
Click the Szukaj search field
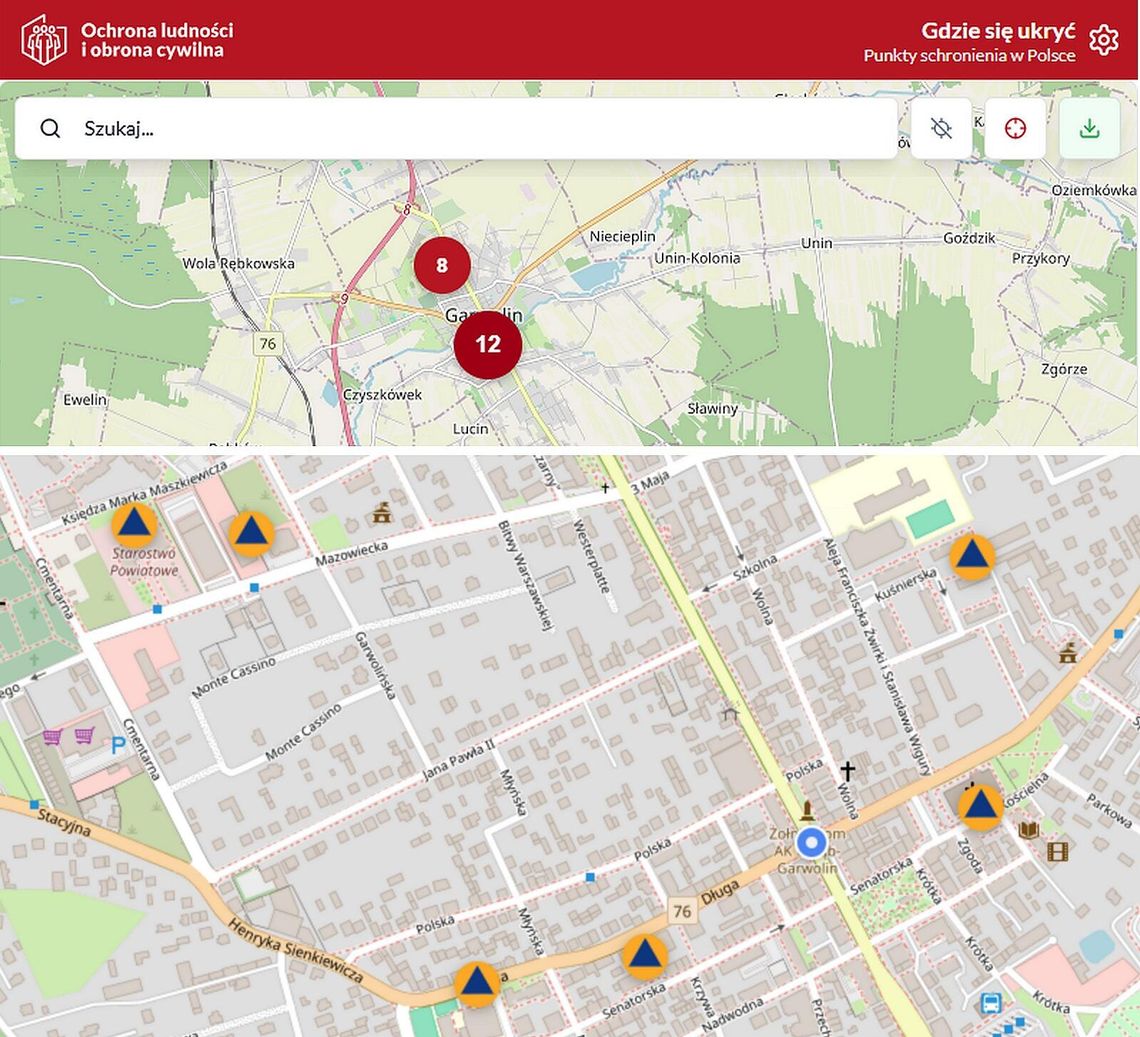[x=480, y=129]
